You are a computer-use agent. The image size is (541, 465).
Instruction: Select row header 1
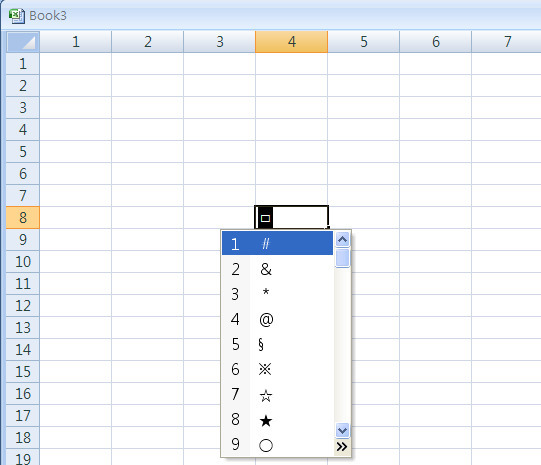[x=23, y=64]
